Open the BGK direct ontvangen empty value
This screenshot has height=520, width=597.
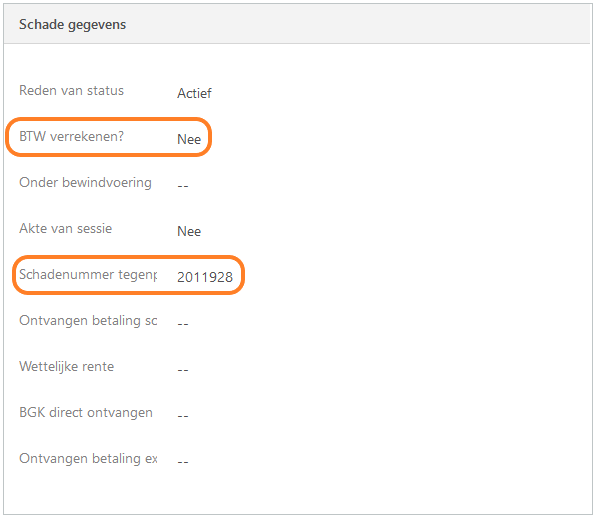[x=183, y=416]
